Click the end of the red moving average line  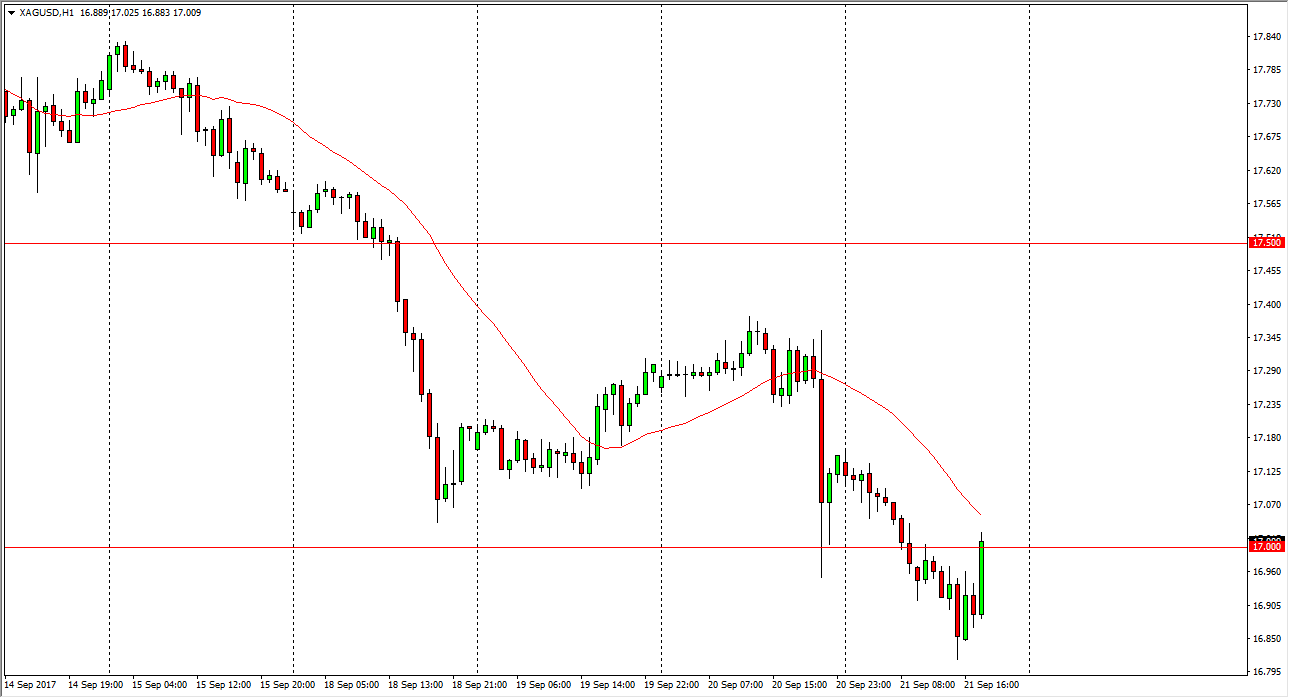979,516
